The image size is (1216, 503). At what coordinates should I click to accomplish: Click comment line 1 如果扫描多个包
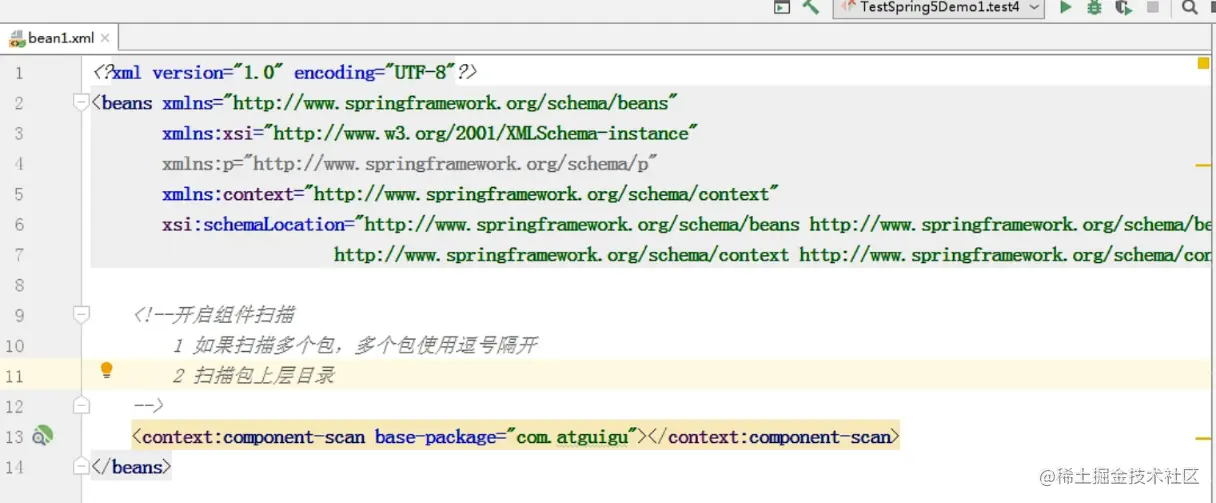tap(355, 345)
